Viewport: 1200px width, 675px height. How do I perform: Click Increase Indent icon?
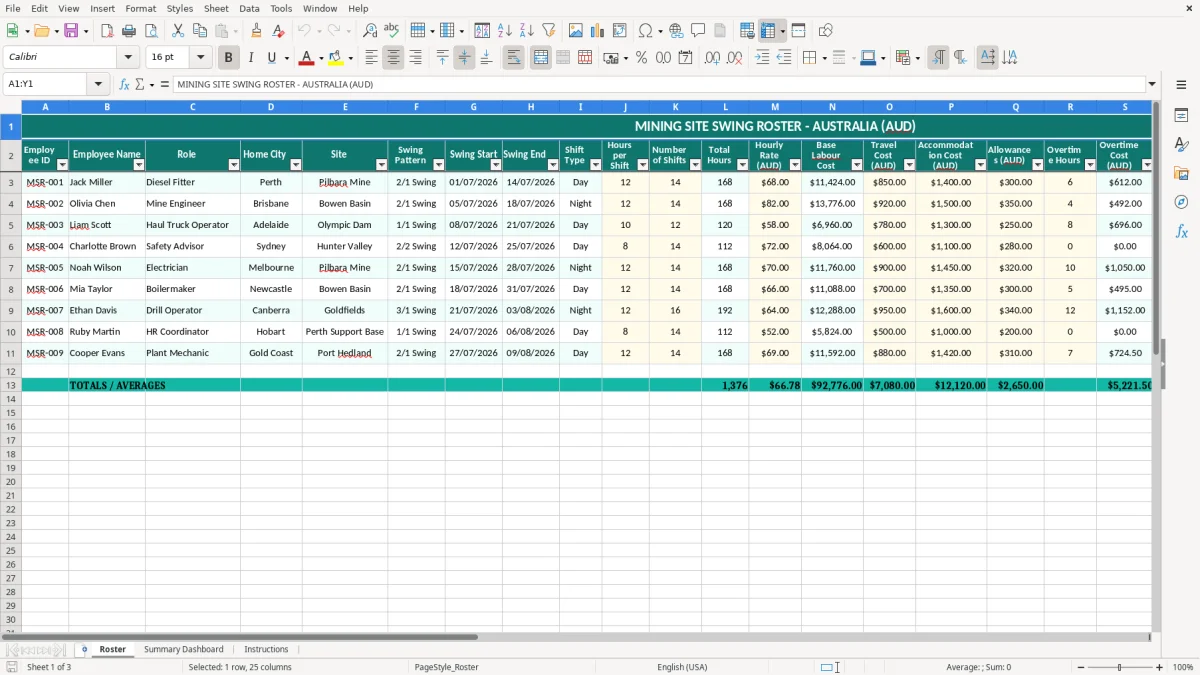[762, 58]
